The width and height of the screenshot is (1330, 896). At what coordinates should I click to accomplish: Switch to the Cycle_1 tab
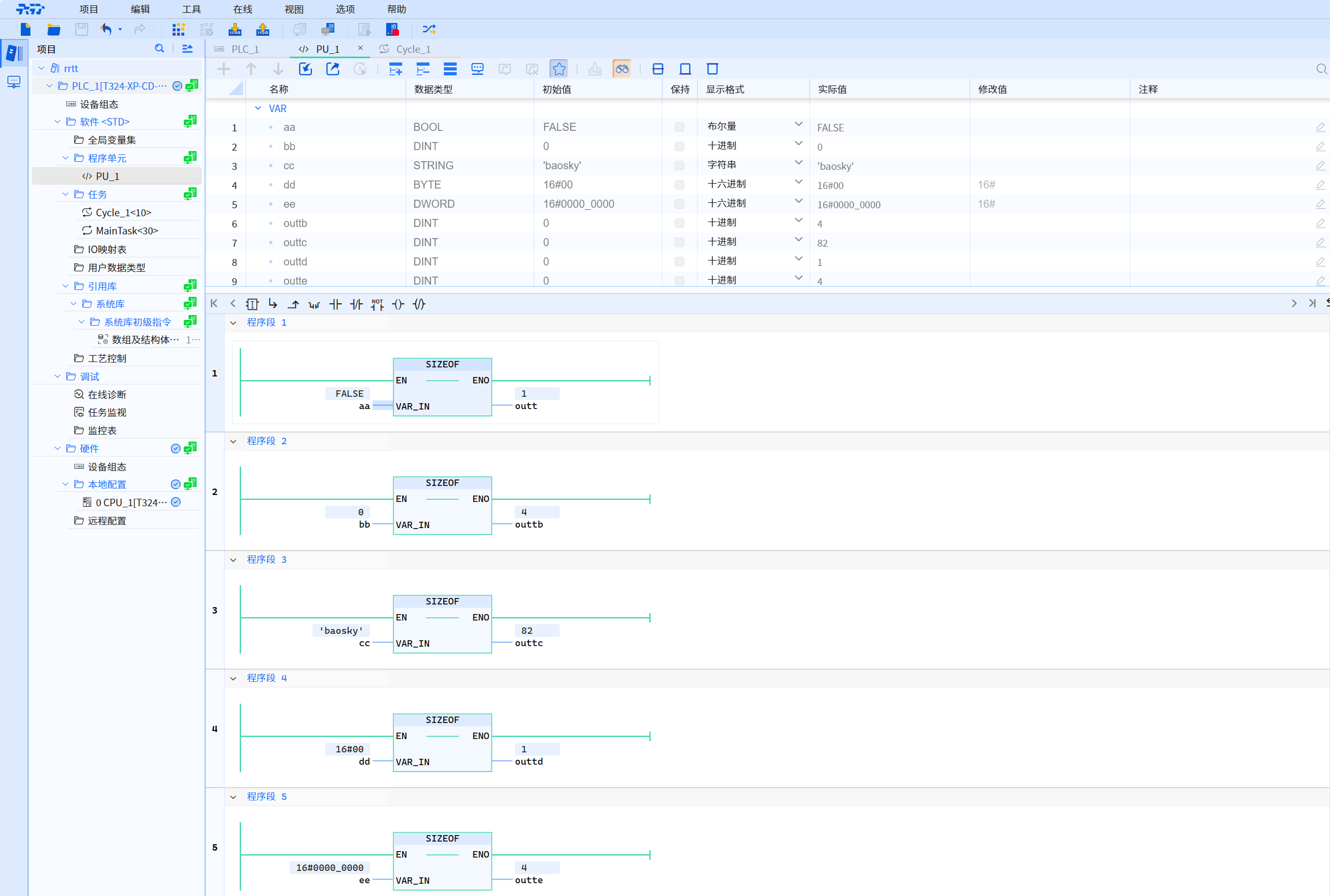point(413,49)
